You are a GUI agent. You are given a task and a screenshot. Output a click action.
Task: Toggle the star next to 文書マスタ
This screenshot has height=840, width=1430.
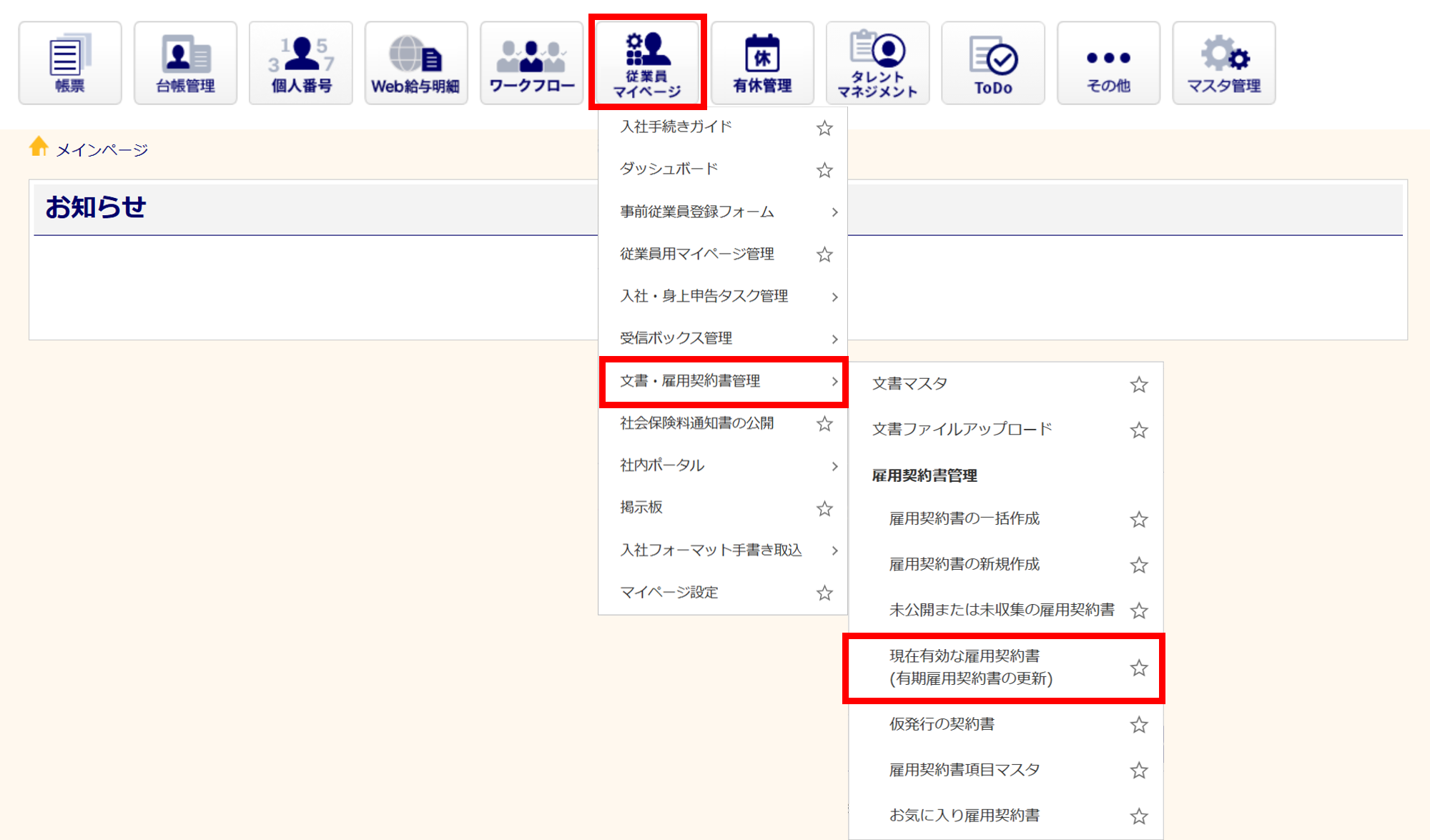1139,385
